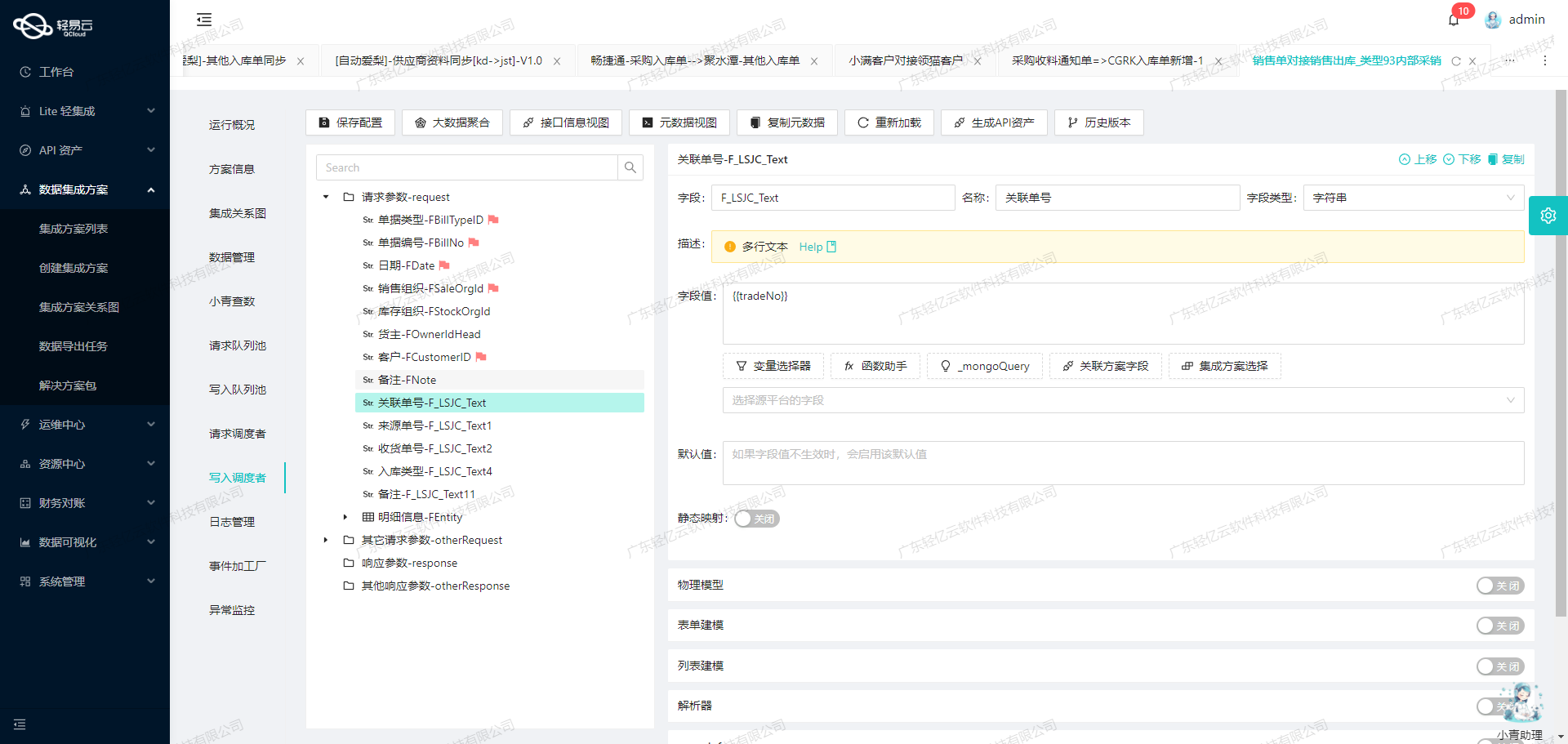Expand the 资源中心 sidebar menu
The width and height of the screenshot is (1568, 744).
click(85, 464)
